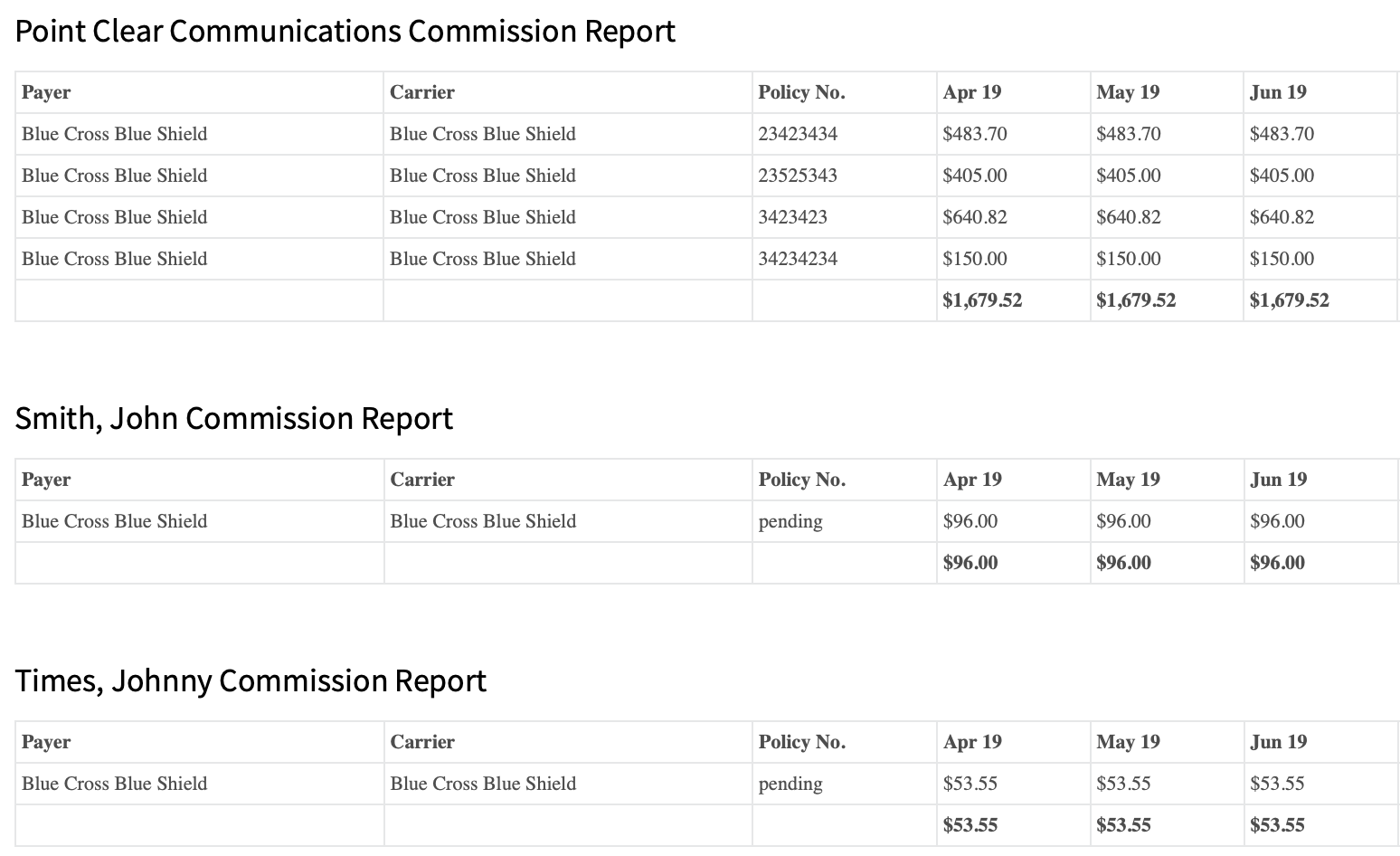The image size is (1400, 856).
Task: Click Jun 19 header in Point Clear table
Action: pos(1278,92)
